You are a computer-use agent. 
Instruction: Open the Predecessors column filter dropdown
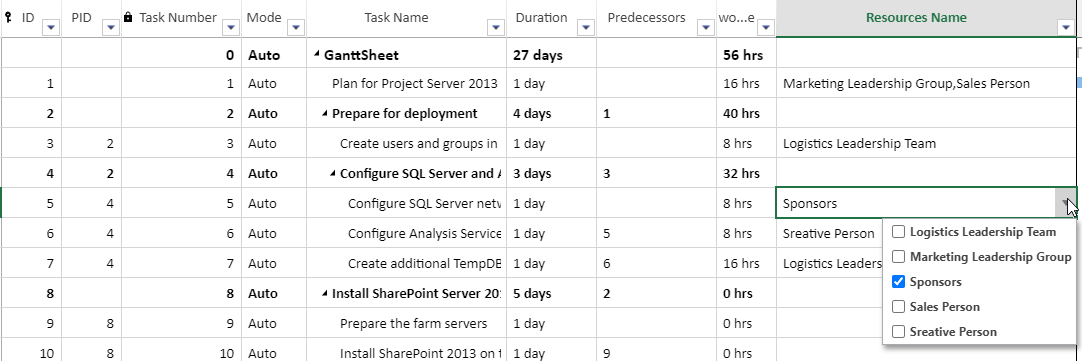click(706, 27)
